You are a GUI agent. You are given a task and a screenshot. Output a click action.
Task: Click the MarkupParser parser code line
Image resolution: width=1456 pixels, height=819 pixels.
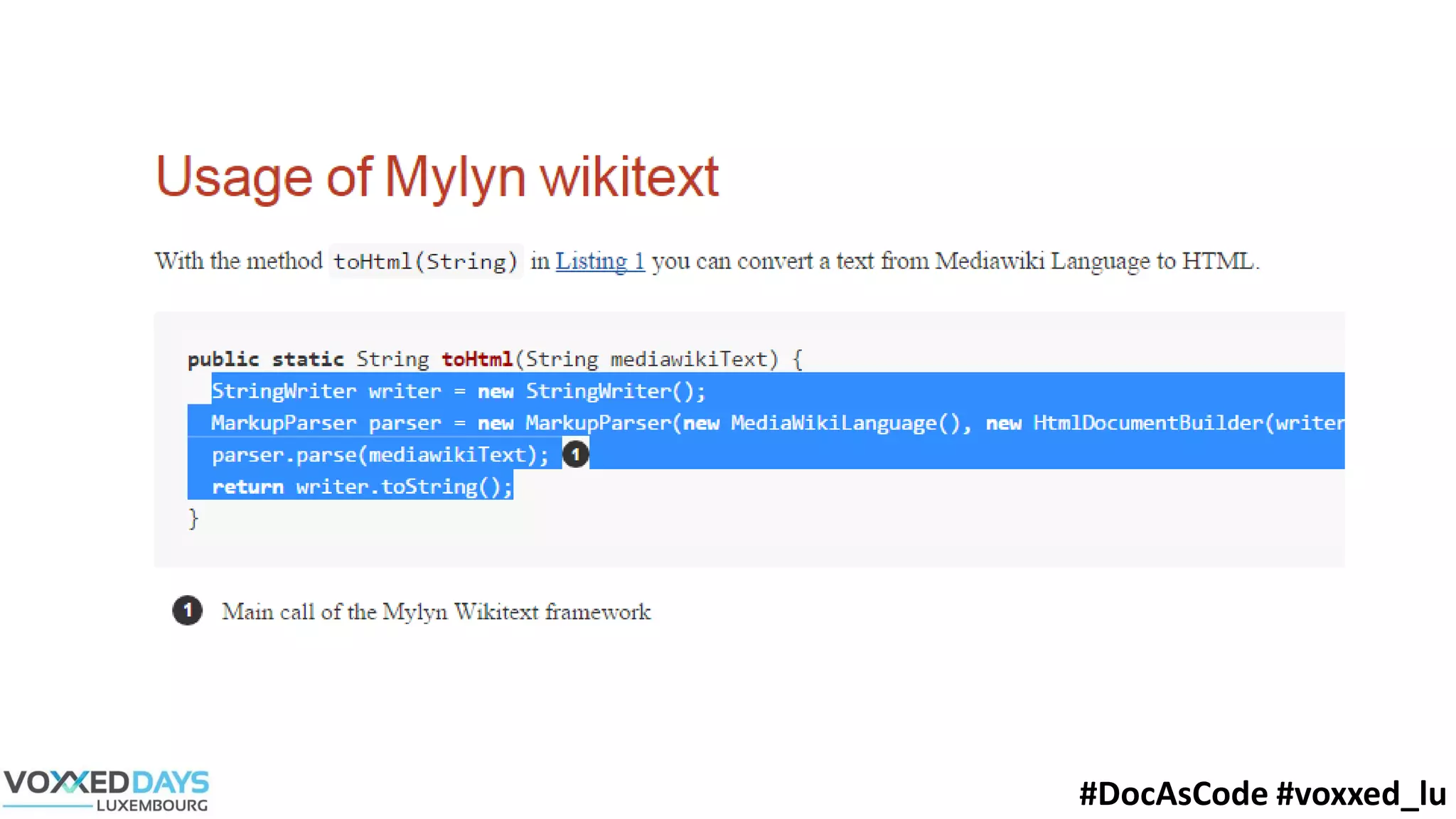click(778, 423)
